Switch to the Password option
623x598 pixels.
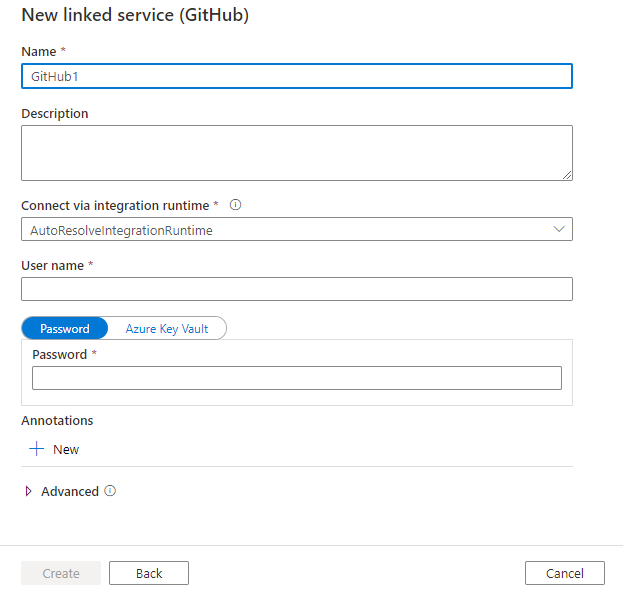pos(65,328)
